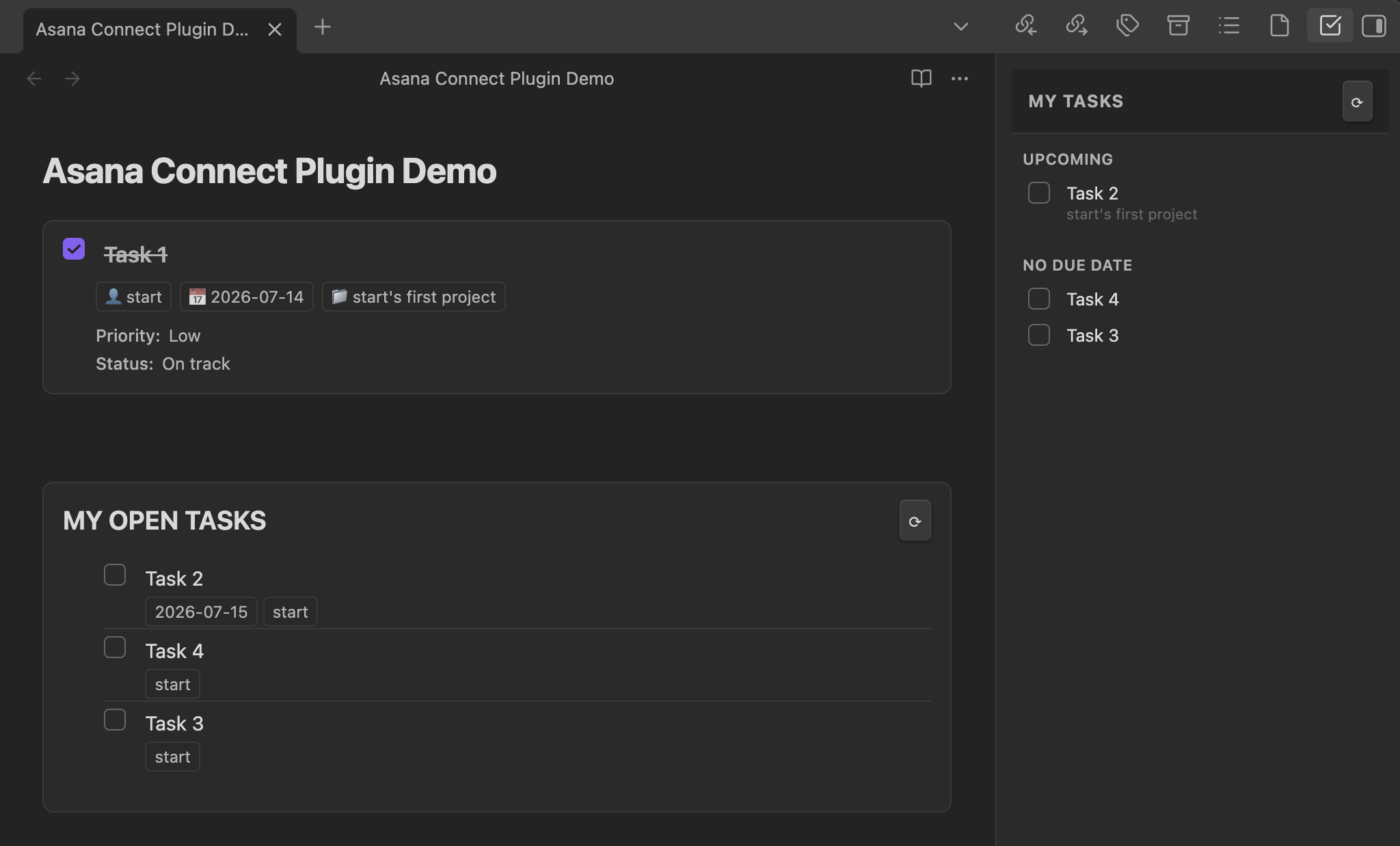Click sidebar text 'start's first project'
The width and height of the screenshot is (1400, 846).
(x=1131, y=215)
